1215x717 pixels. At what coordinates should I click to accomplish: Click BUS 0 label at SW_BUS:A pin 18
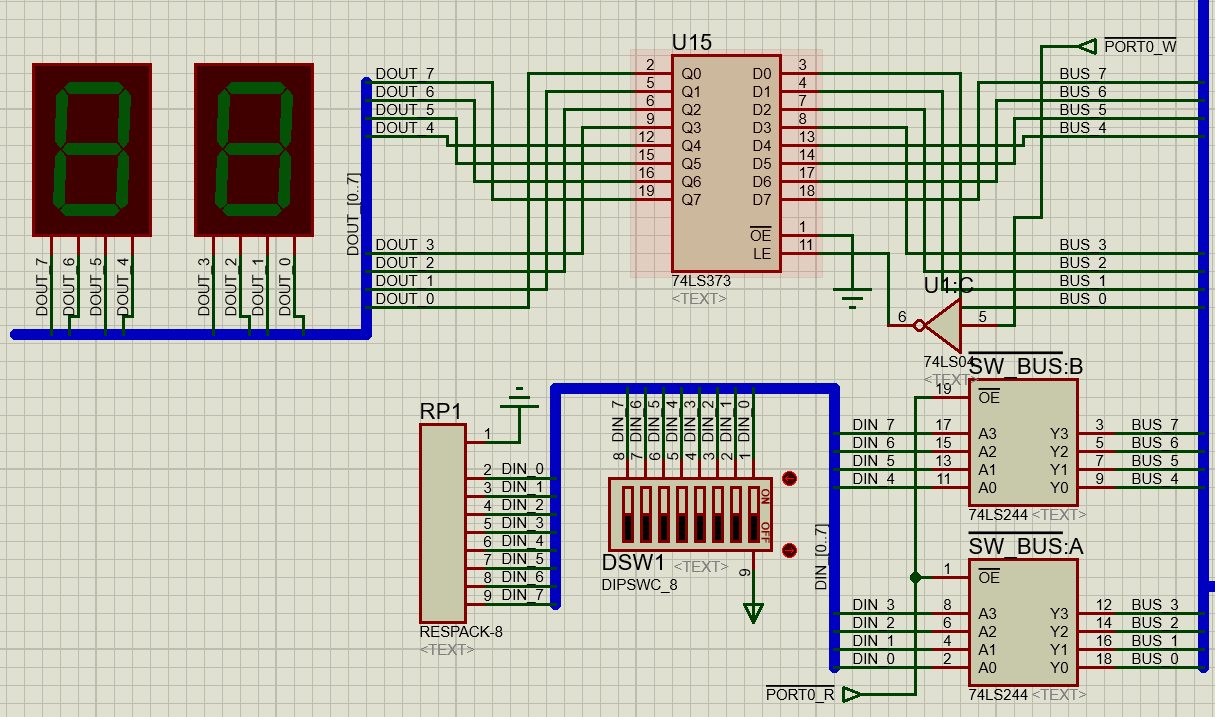[x=1155, y=659]
